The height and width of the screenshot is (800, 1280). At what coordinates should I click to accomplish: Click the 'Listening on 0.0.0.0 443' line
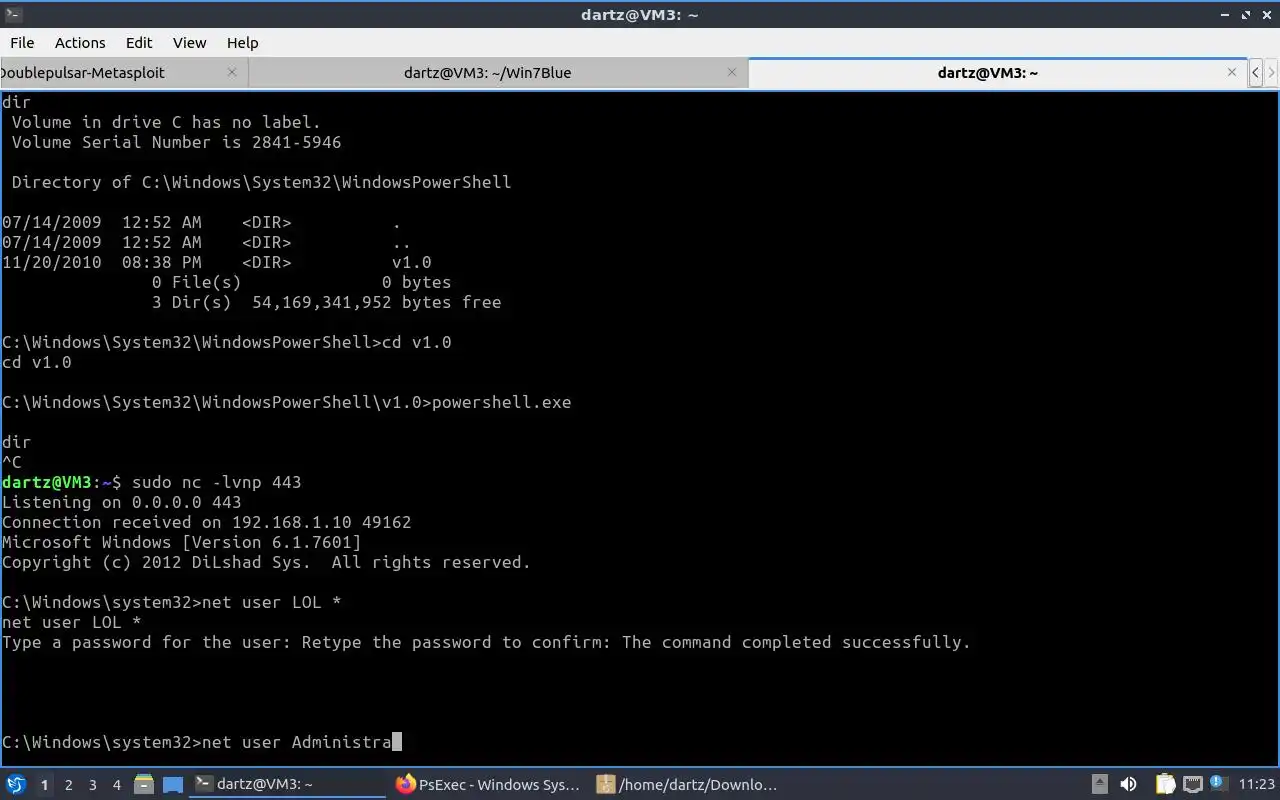click(x=121, y=502)
